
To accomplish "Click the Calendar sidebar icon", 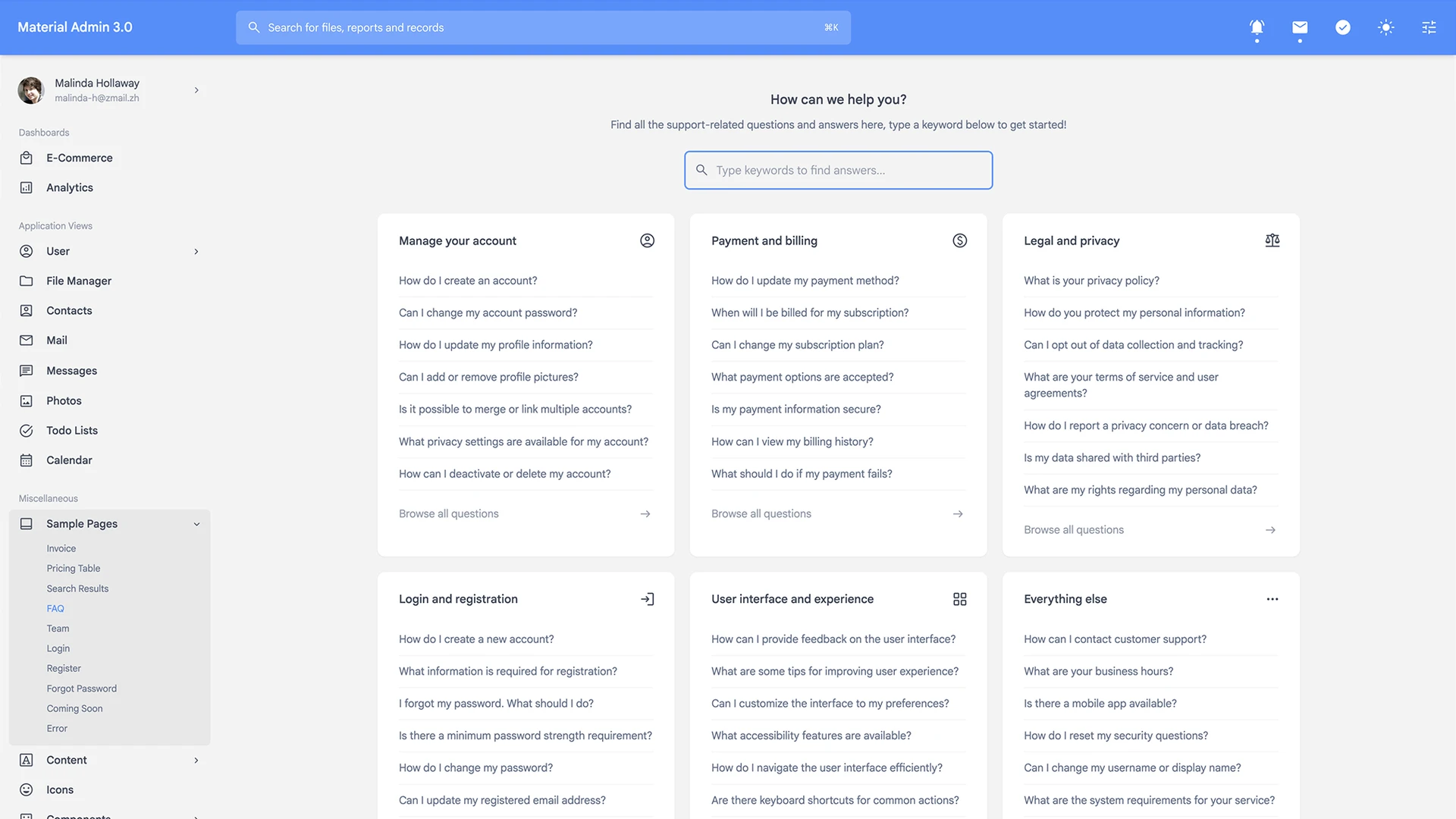I will click(x=27, y=460).
